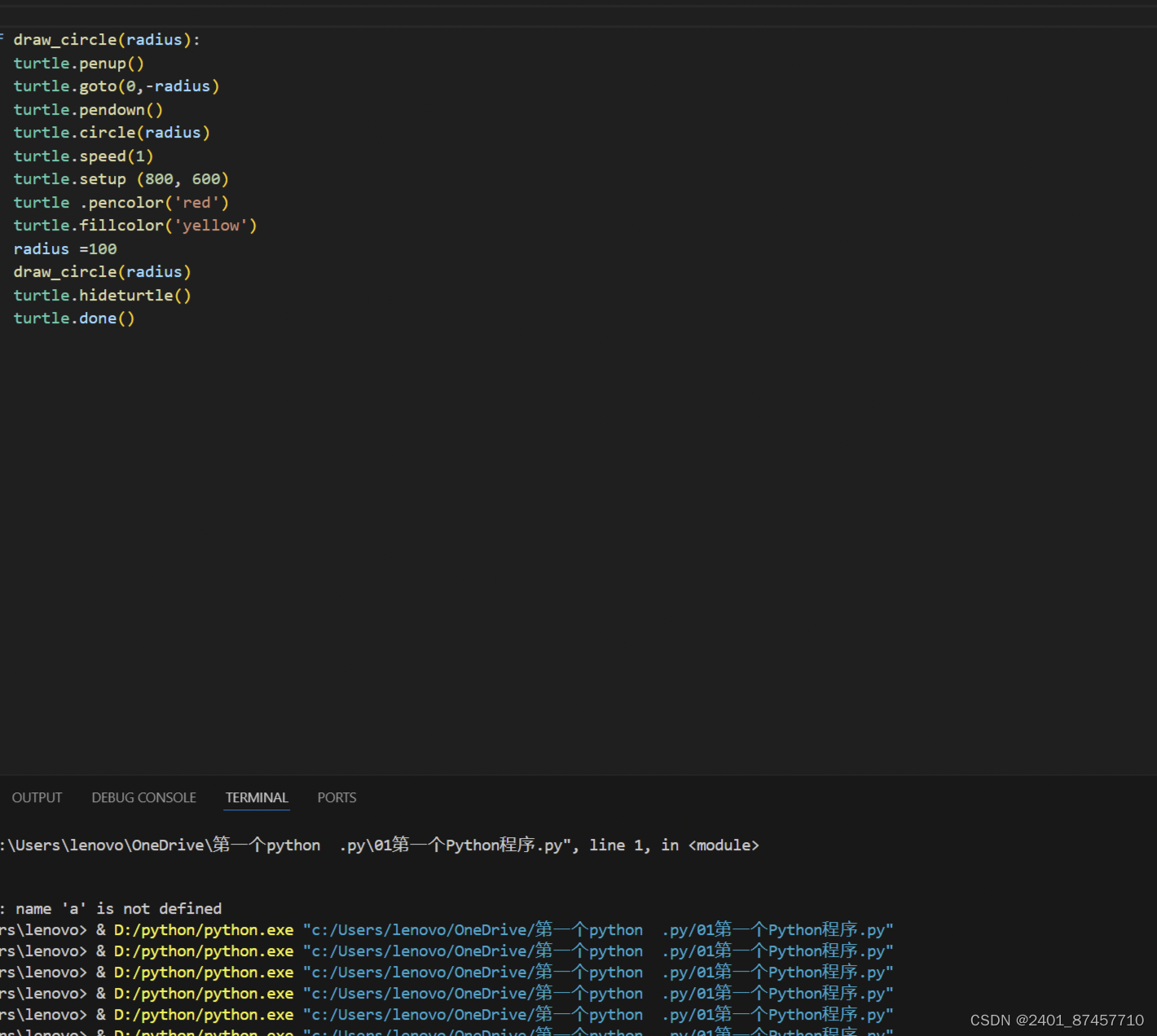
Task: Click the turtle.pendown() line
Action: pos(88,110)
